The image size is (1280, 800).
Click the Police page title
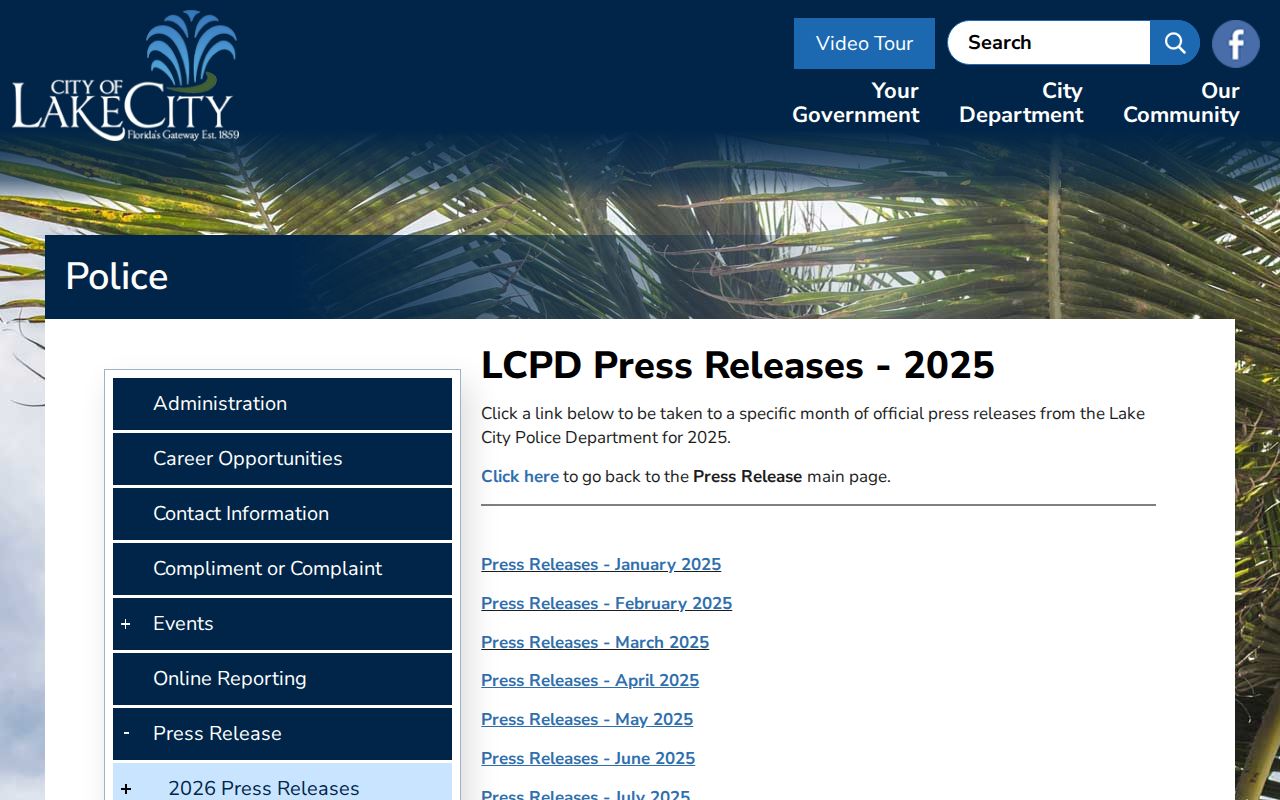click(x=117, y=277)
